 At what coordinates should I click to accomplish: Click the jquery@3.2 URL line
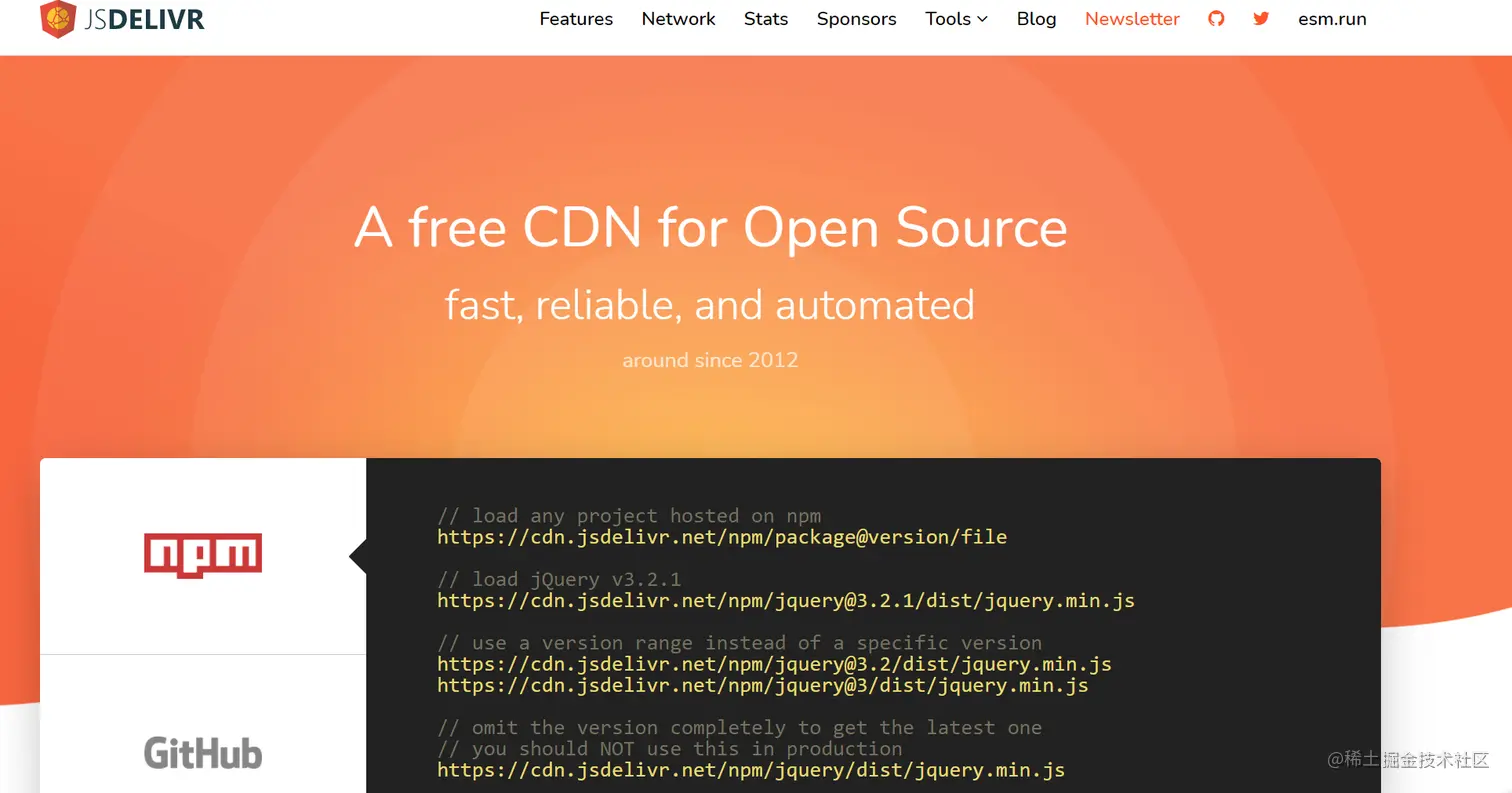point(774,664)
